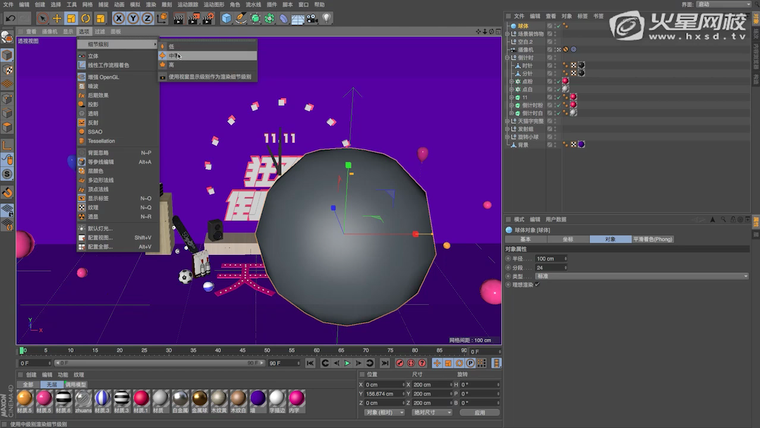Toggle the 理想渲染 checkbox
The image size is (760, 428).
(537, 284)
